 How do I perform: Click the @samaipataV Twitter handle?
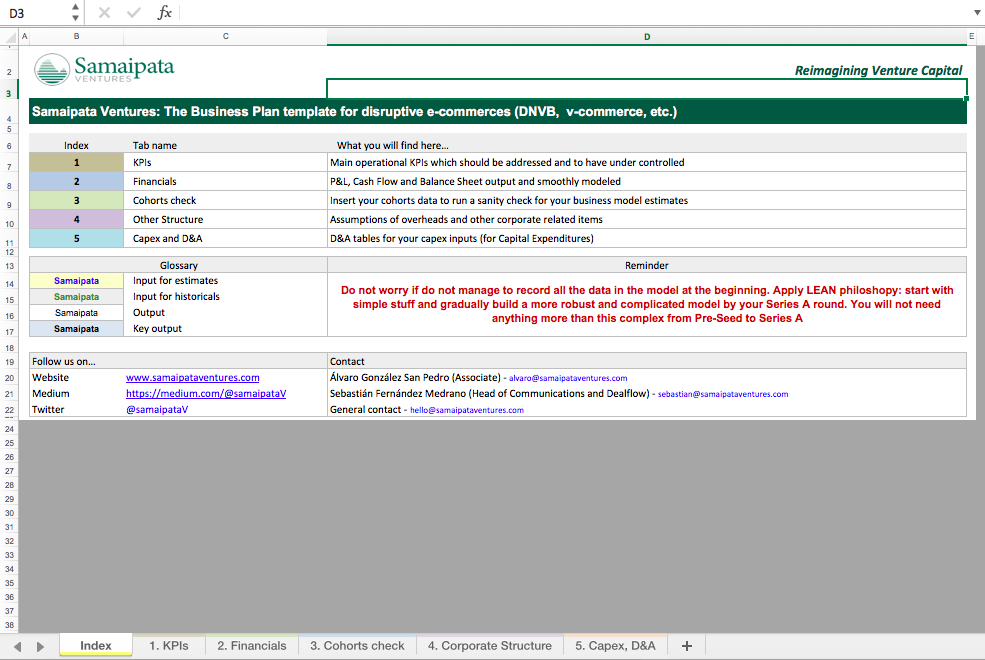157,409
